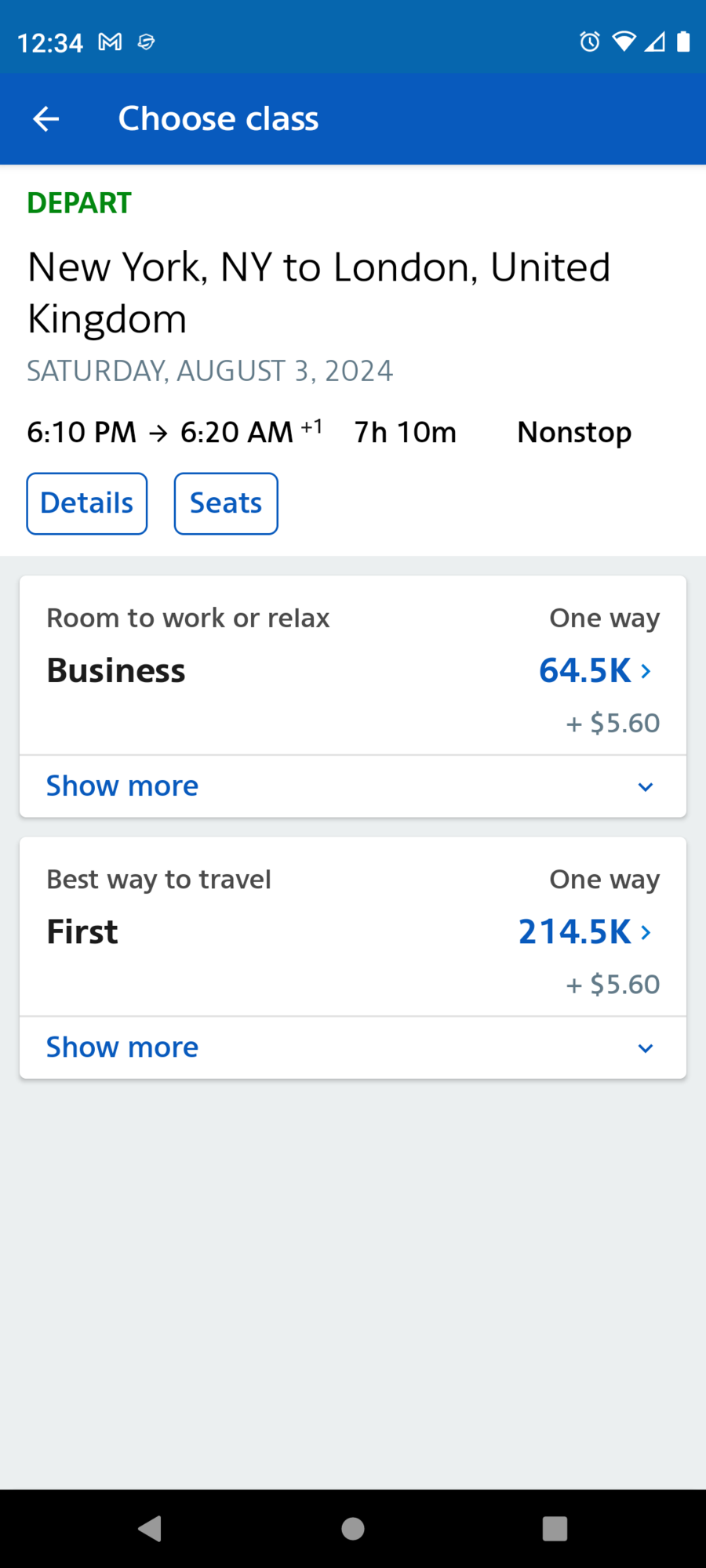This screenshot has height=1568, width=706.
Task: Tap the Android home circle button
Action: [x=353, y=1528]
